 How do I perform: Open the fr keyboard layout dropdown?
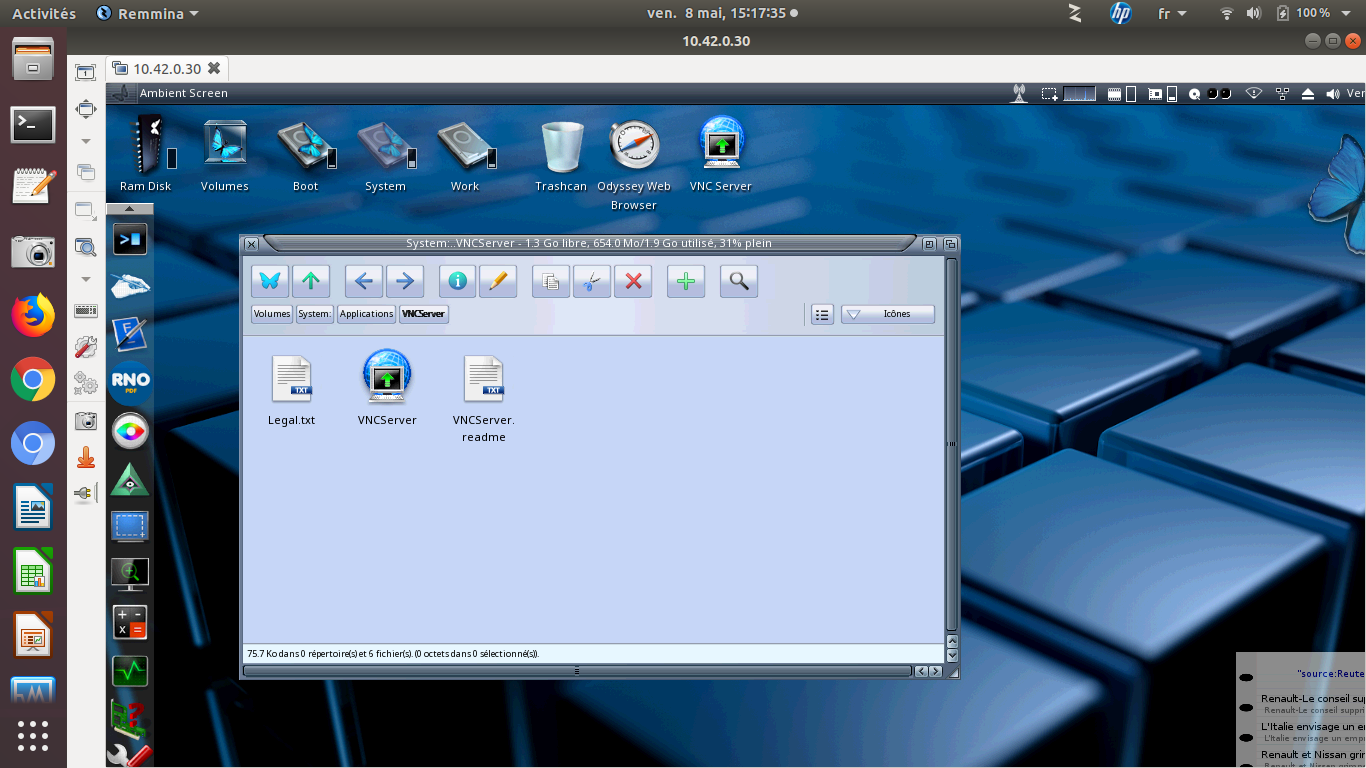(x=1172, y=13)
